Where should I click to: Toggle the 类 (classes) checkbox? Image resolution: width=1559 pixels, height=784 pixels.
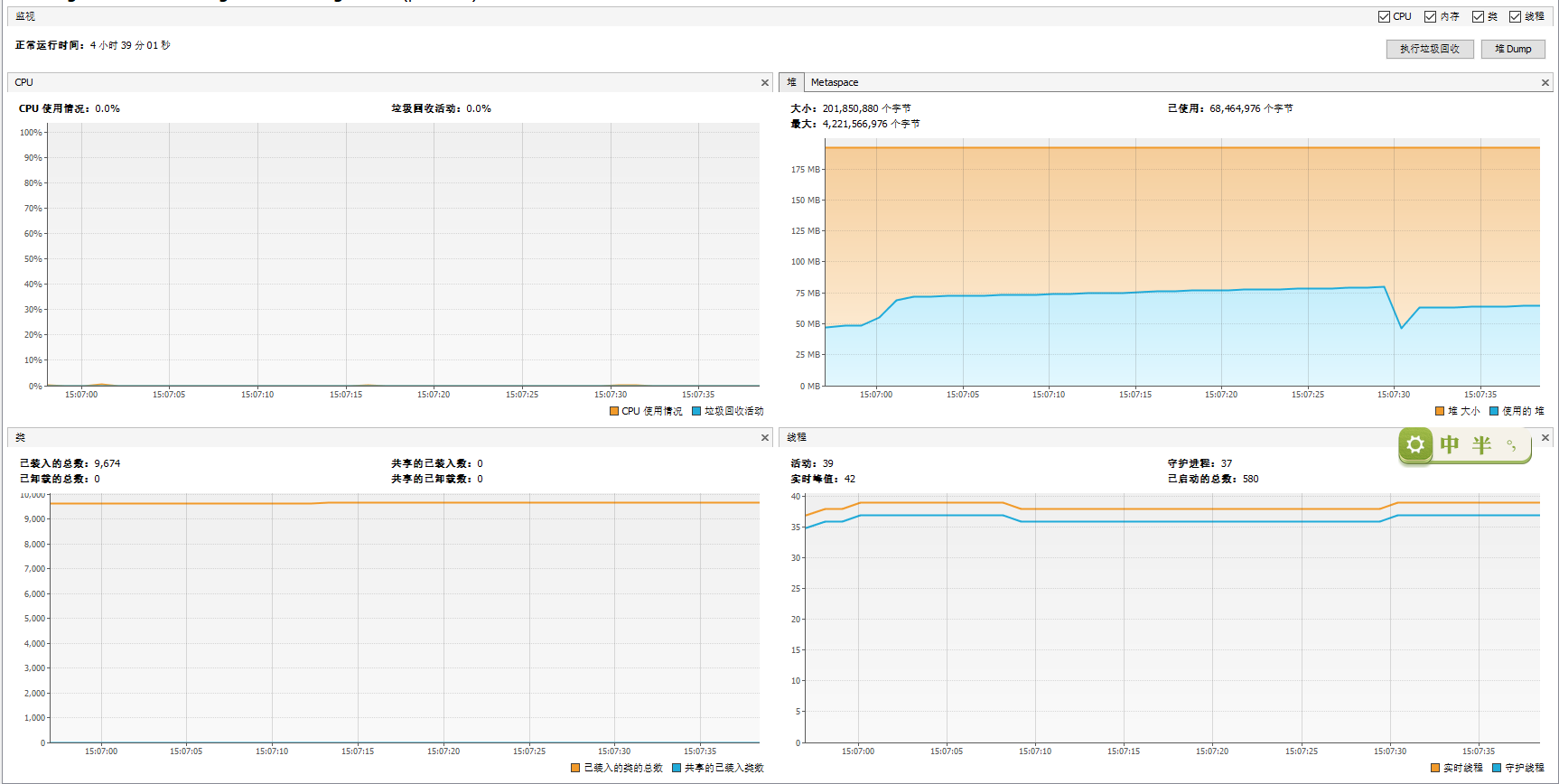(x=1478, y=16)
